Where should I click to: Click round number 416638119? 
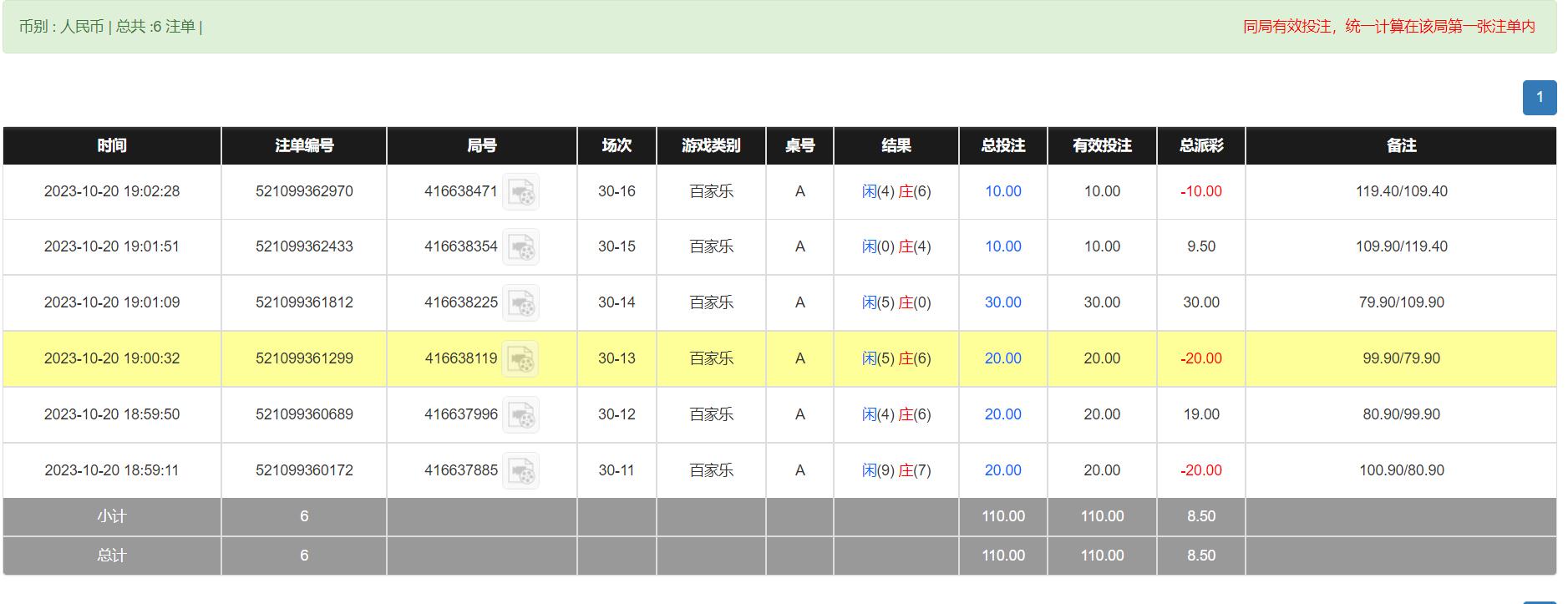(x=461, y=358)
